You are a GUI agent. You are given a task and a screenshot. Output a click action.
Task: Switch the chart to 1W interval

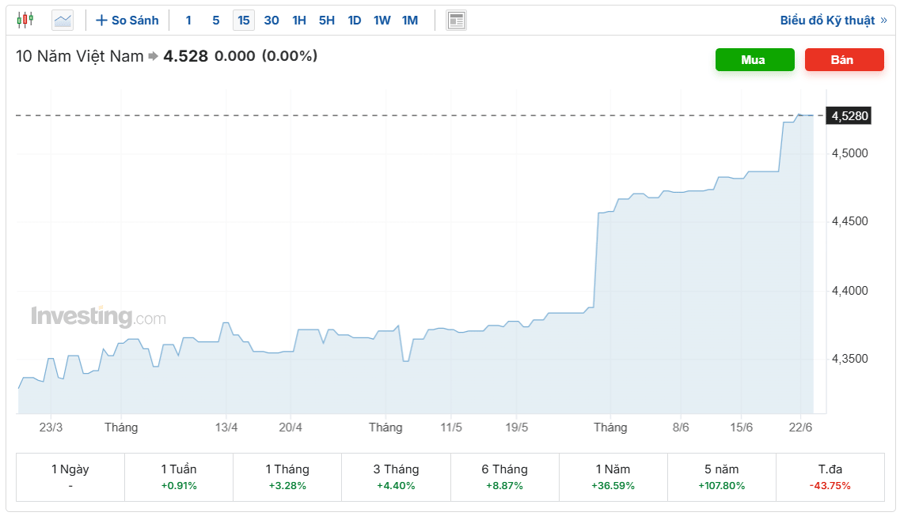(382, 21)
